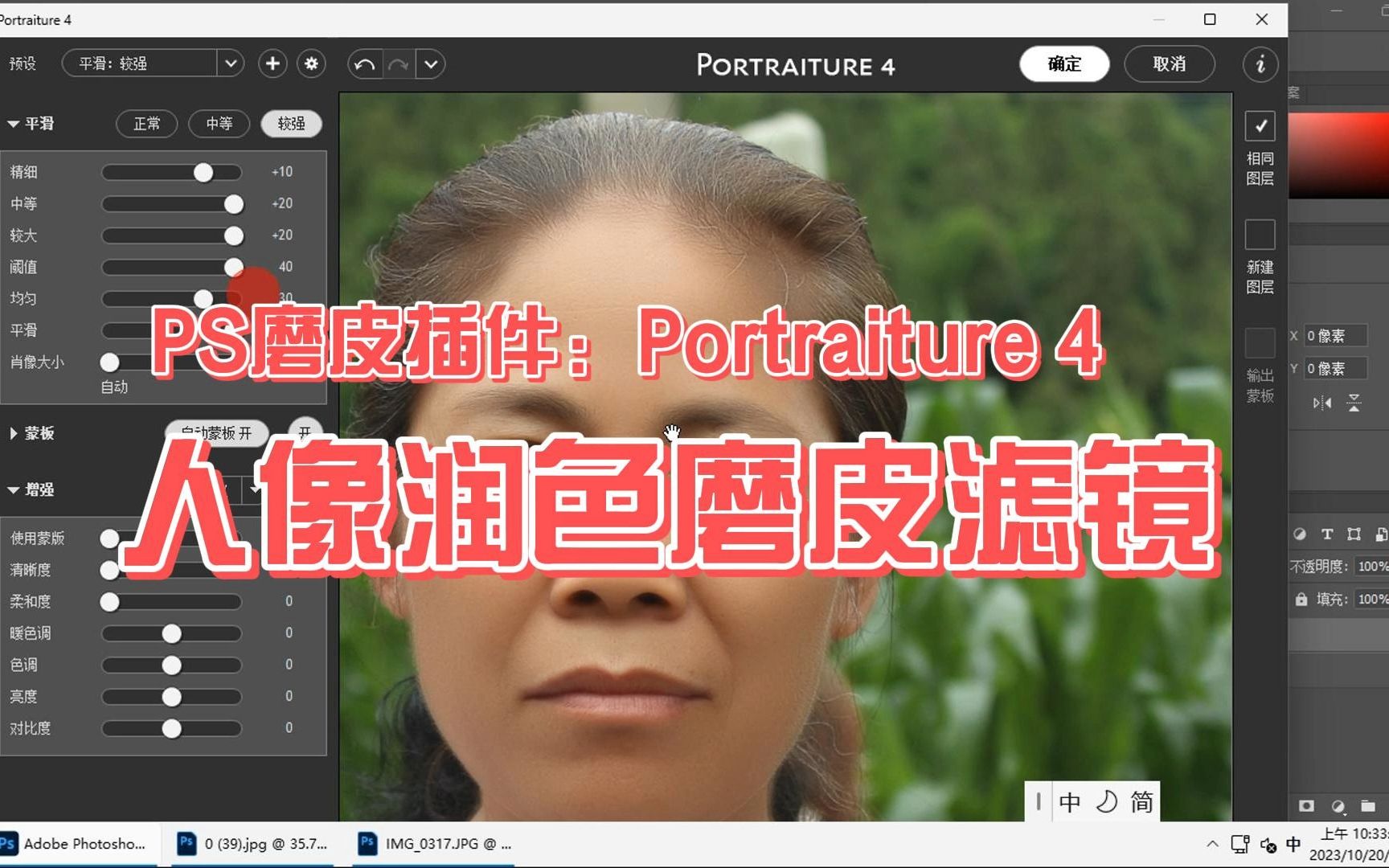Click the 色调 slider handle
This screenshot has height=868, width=1389.
(171, 665)
